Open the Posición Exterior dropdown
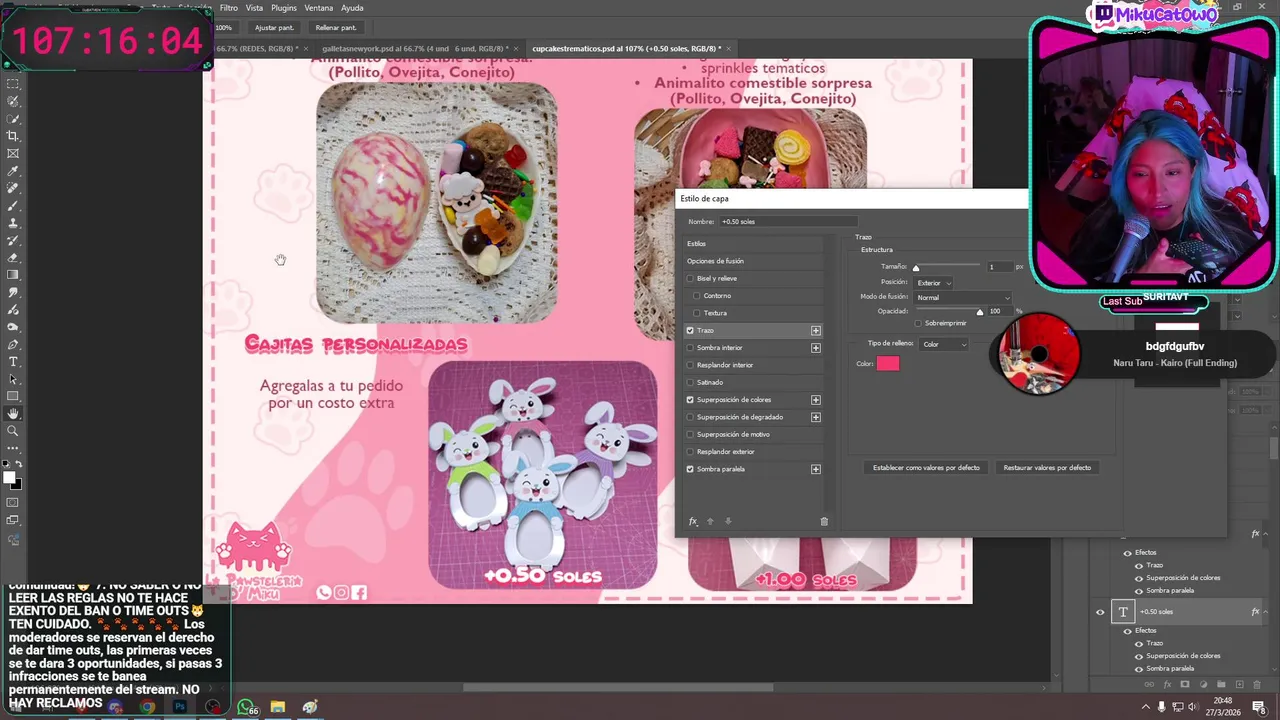The height and width of the screenshot is (720, 1280). point(934,283)
